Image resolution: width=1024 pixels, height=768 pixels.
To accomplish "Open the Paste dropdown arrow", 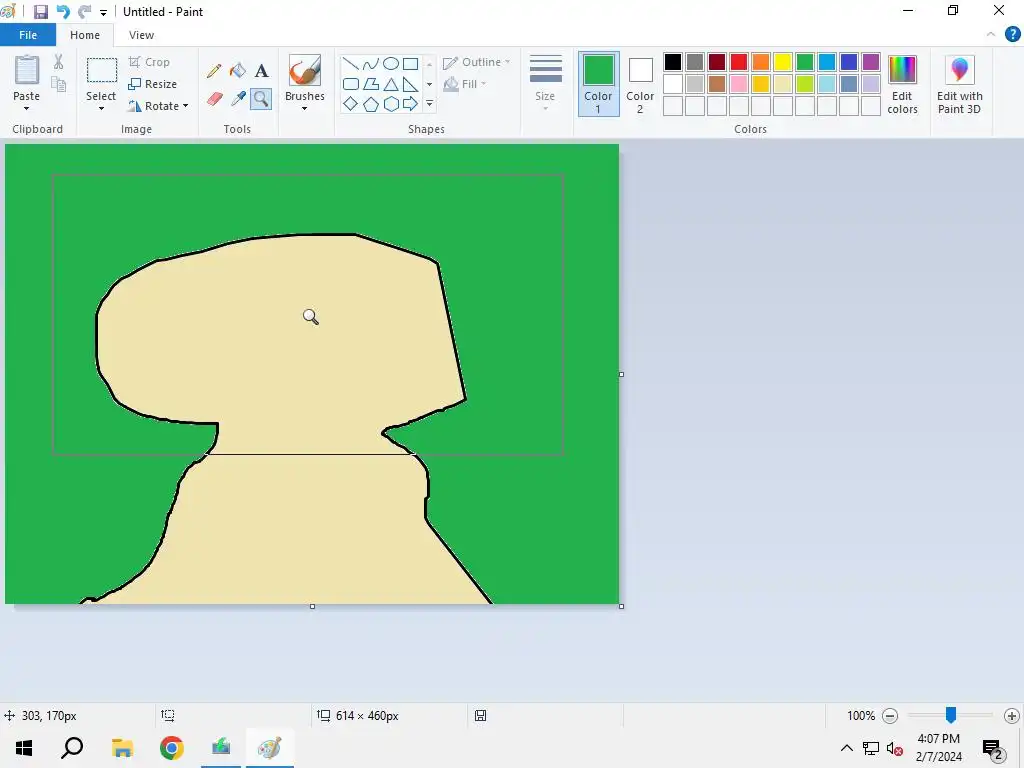I will pos(27,108).
